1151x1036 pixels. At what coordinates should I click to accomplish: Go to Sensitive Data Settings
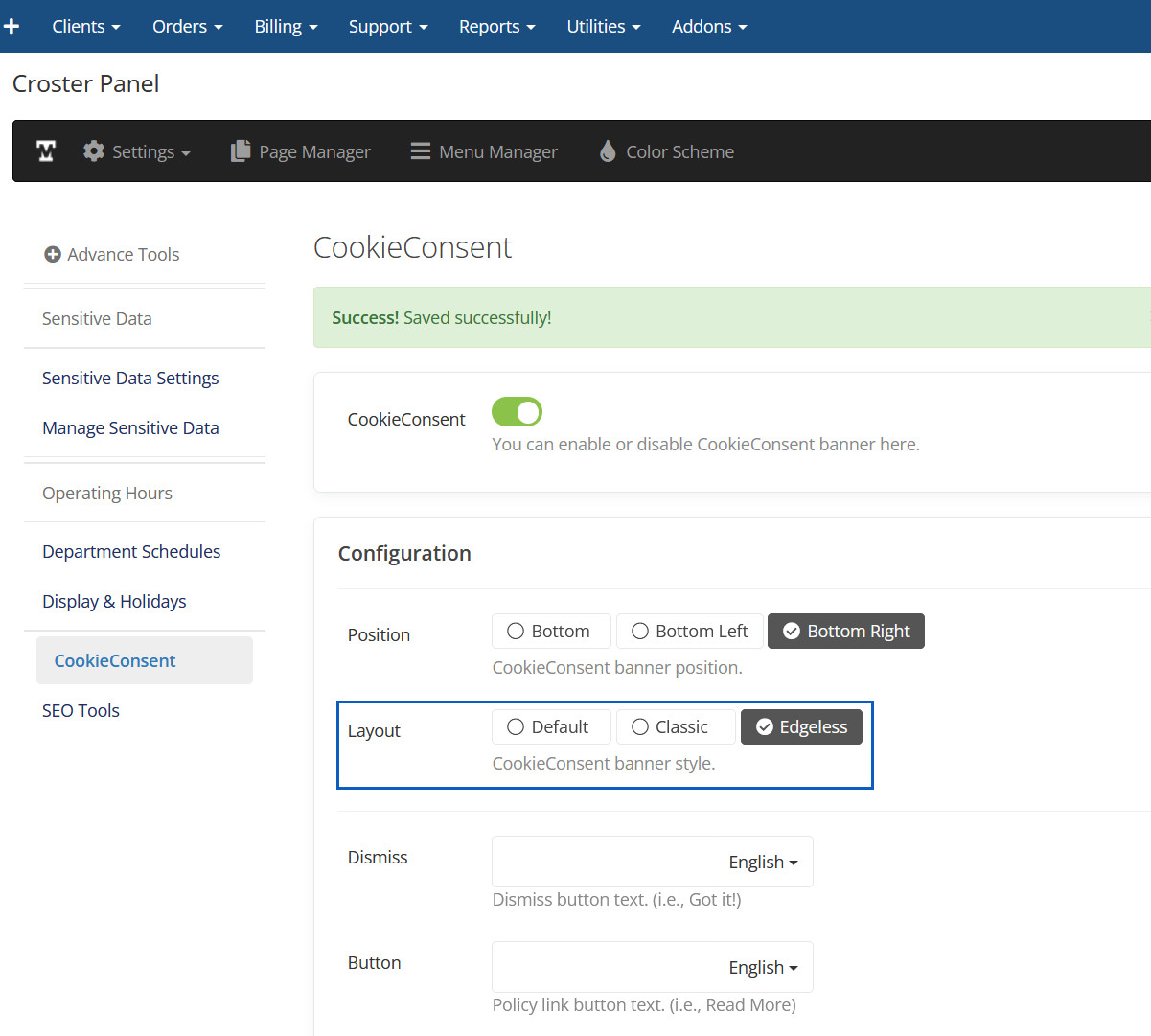[x=130, y=379]
